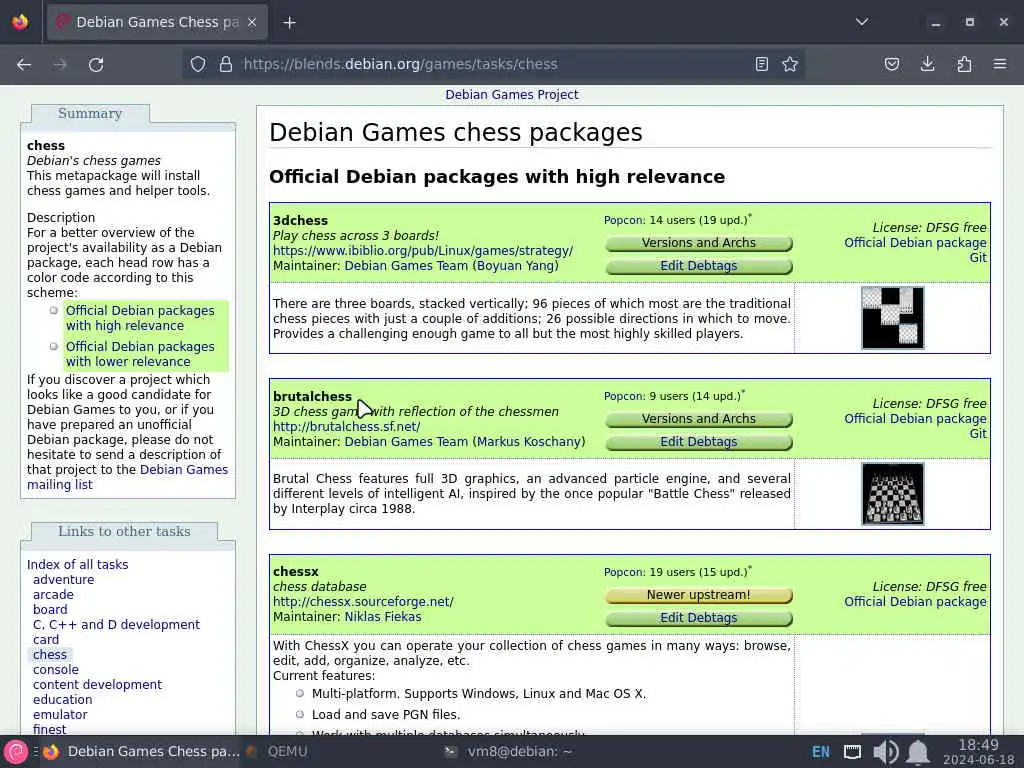The image size is (1024, 768).
Task: Open the Debian swirl start menu
Action: pos(15,752)
